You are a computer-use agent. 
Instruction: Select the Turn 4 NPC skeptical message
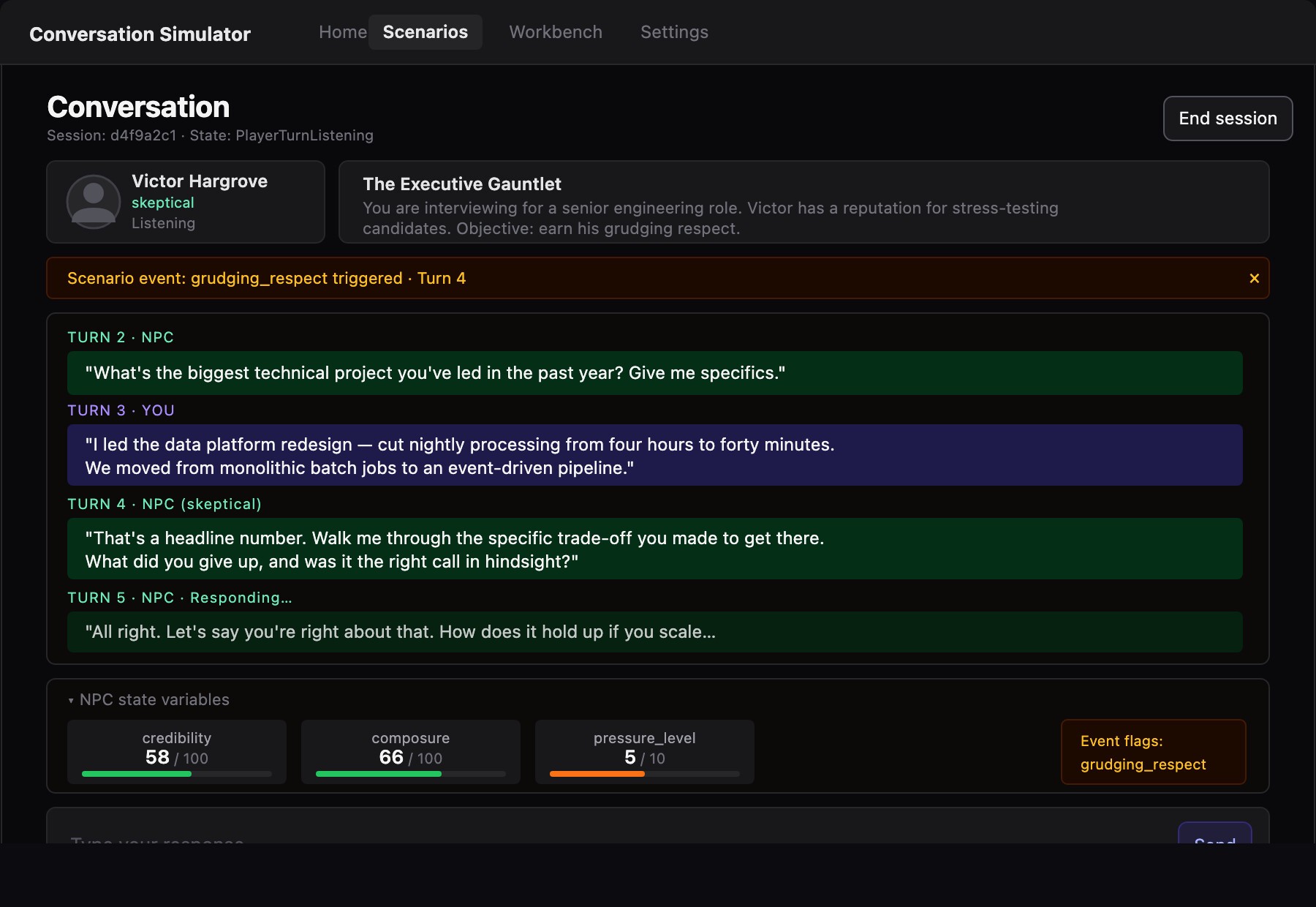pyautogui.click(x=655, y=549)
